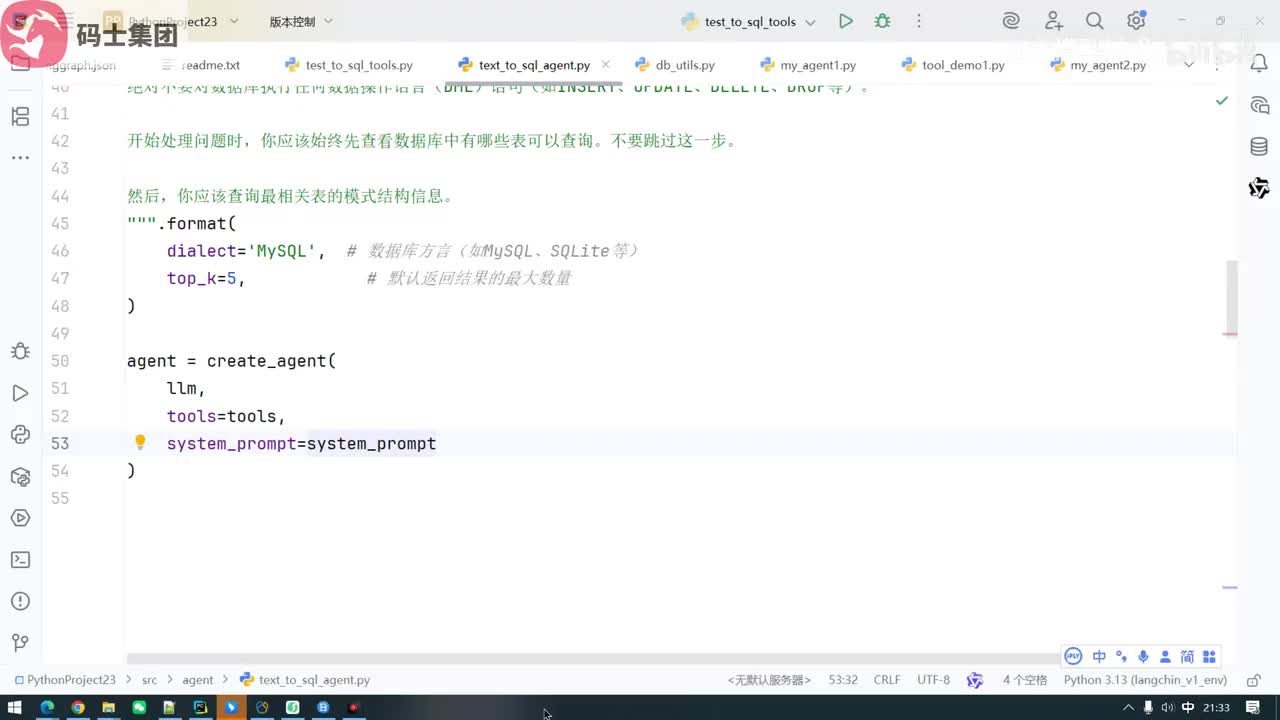Image resolution: width=1280 pixels, height=720 pixels.
Task: Switch to test_to_sql_tools.py tab
Action: pos(349,65)
